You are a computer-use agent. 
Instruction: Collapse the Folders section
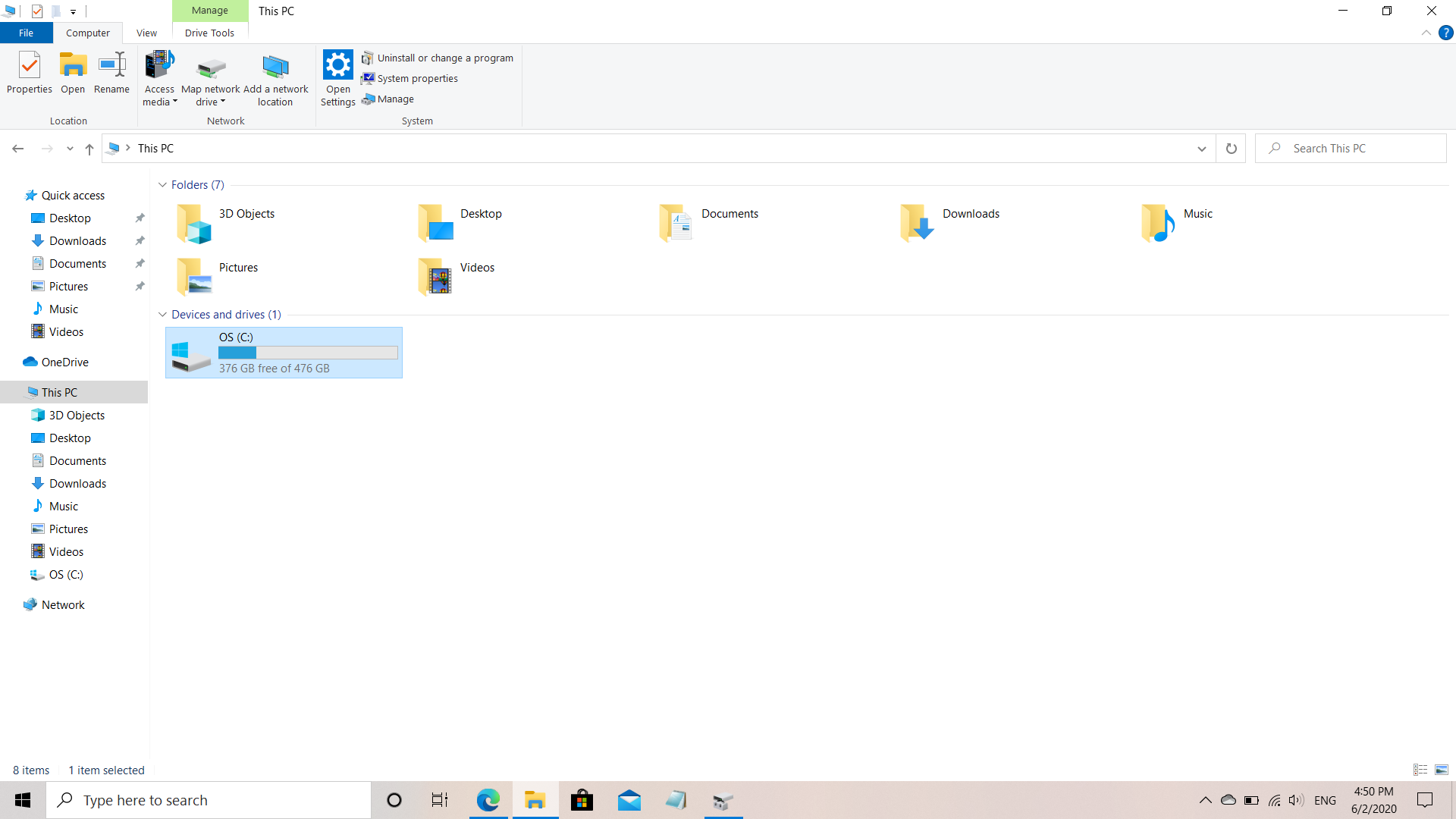(x=162, y=184)
